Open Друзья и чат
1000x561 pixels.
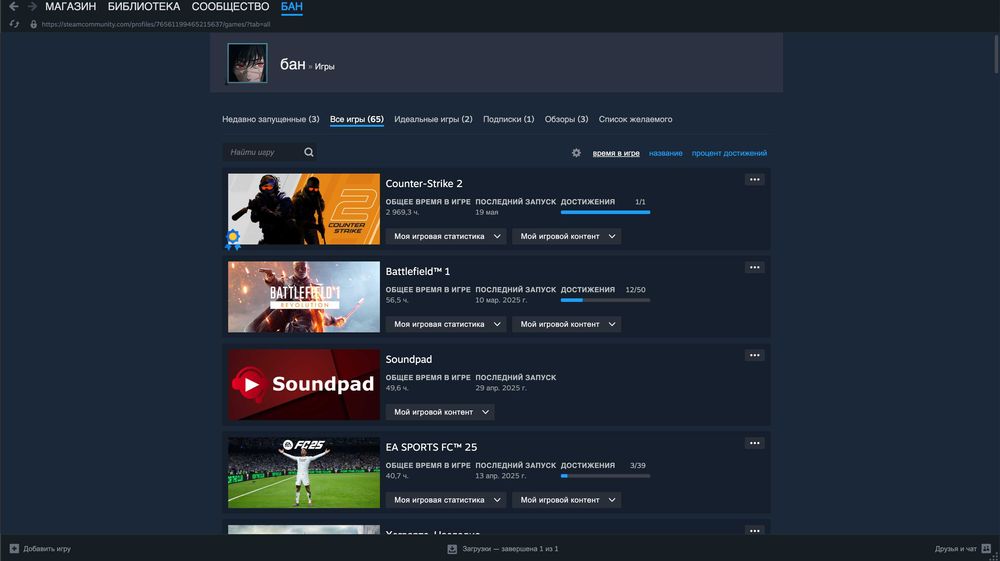962,549
